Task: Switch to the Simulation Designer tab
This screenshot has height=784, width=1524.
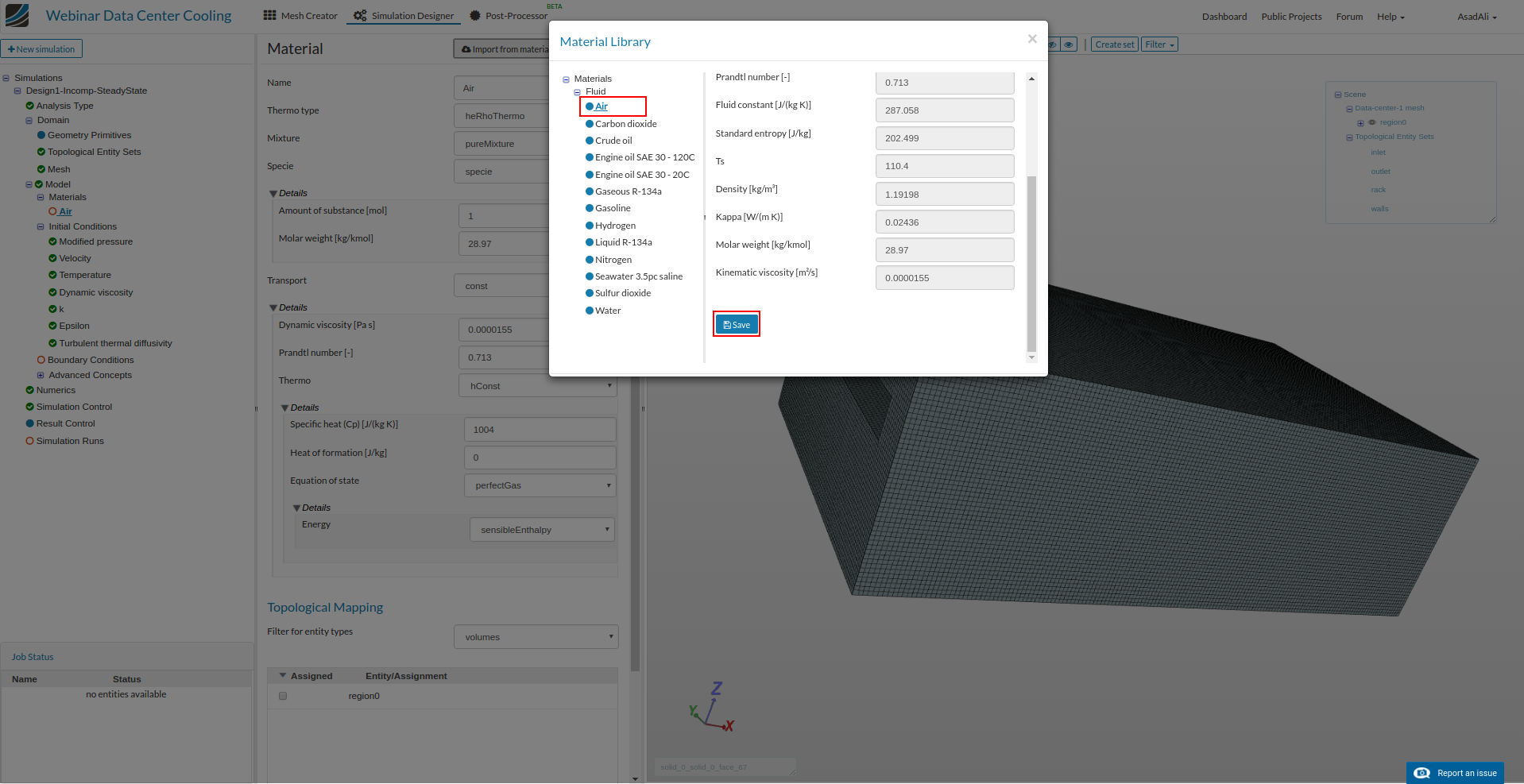Action: point(404,16)
